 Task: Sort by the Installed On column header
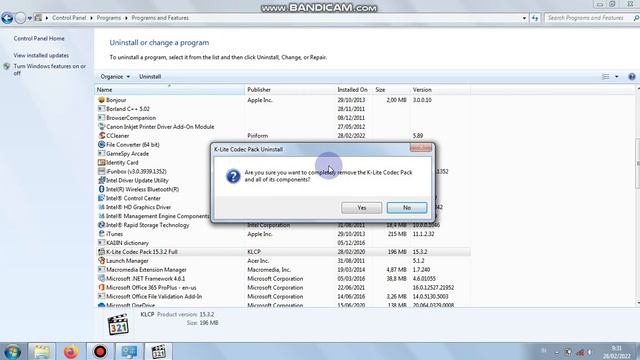[x=352, y=89]
